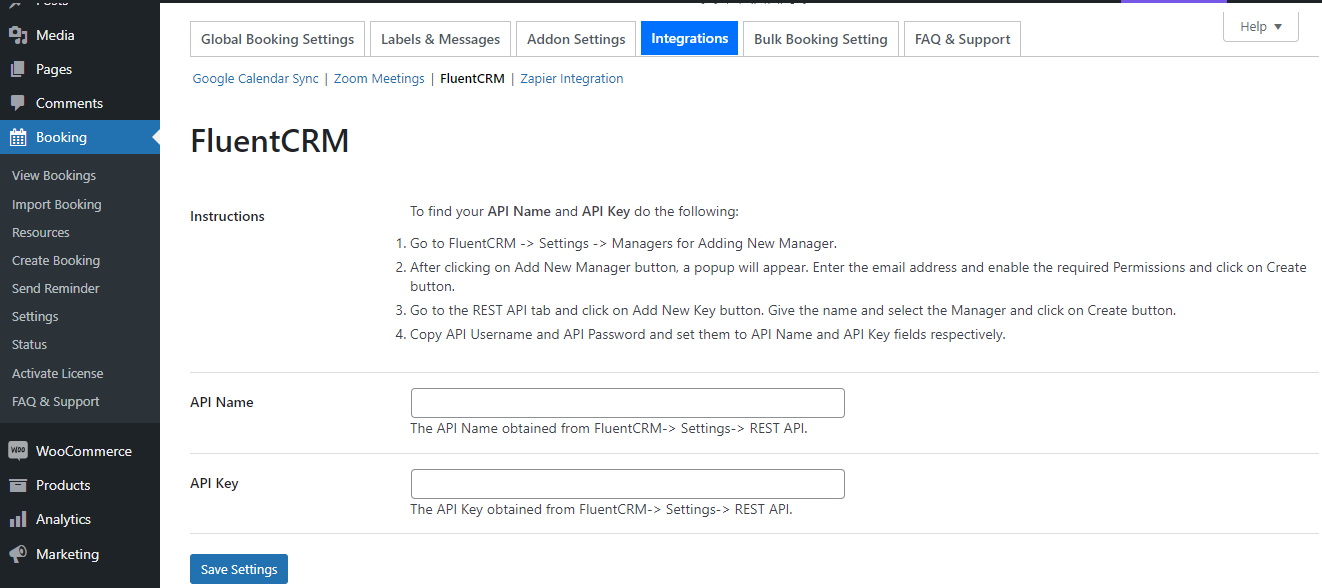Screen dimensions: 1322x588
Task: Open WooCommerce in sidebar
Action: 80,451
